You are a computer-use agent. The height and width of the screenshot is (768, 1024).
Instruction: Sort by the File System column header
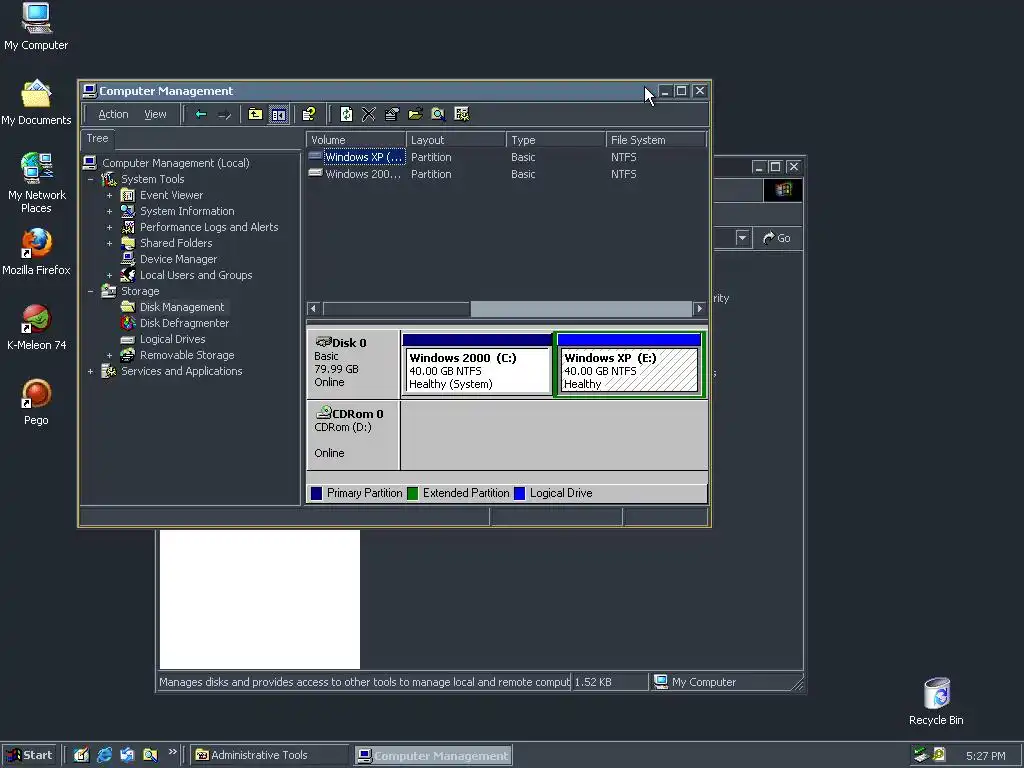point(656,140)
